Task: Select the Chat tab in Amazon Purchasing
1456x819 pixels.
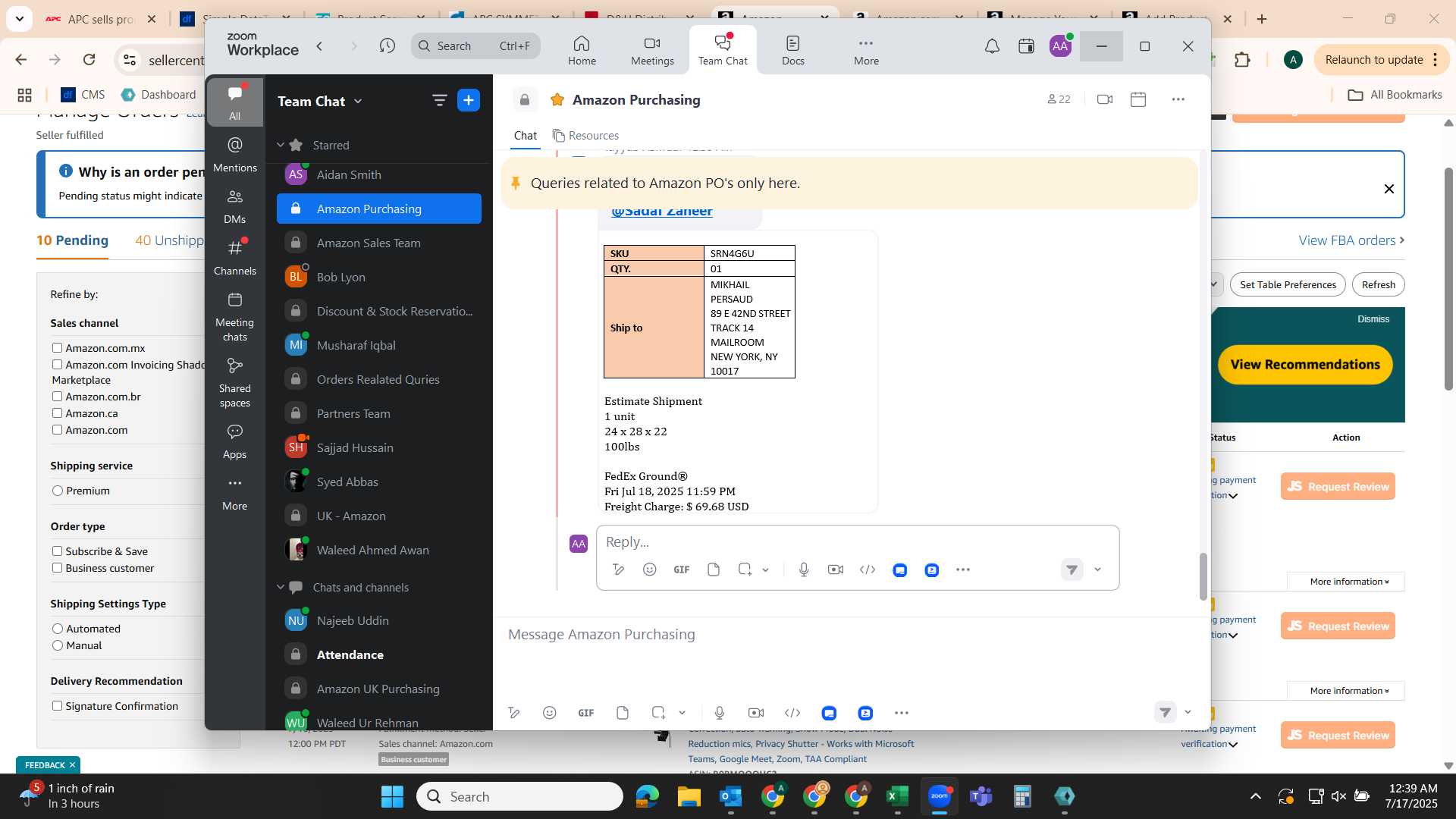Action: click(x=525, y=135)
